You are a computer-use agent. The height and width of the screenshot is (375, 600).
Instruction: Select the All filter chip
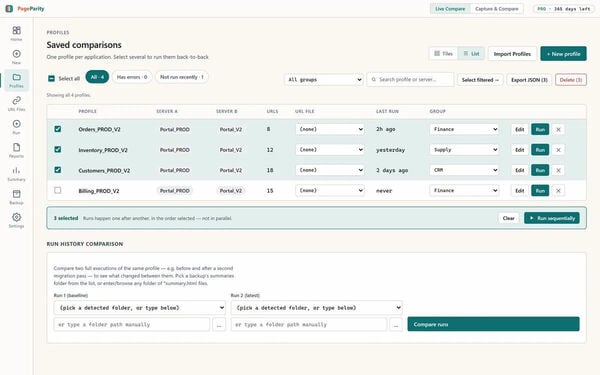97,77
